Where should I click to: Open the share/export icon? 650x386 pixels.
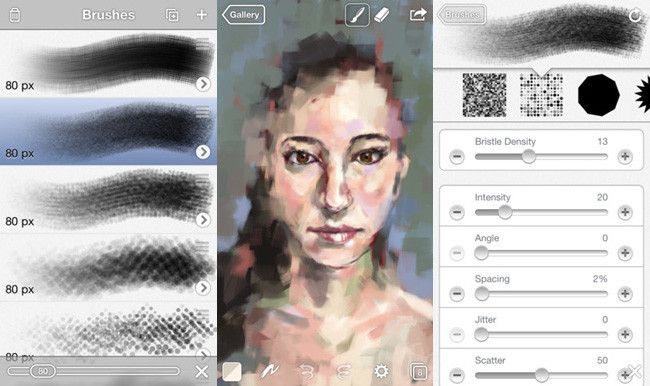[x=418, y=15]
